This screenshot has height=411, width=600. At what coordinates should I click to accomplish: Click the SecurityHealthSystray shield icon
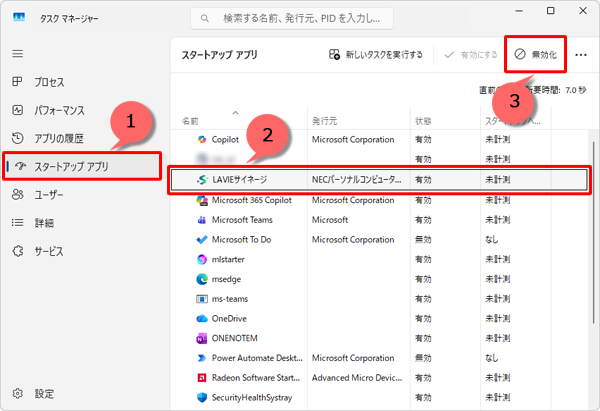pos(202,397)
